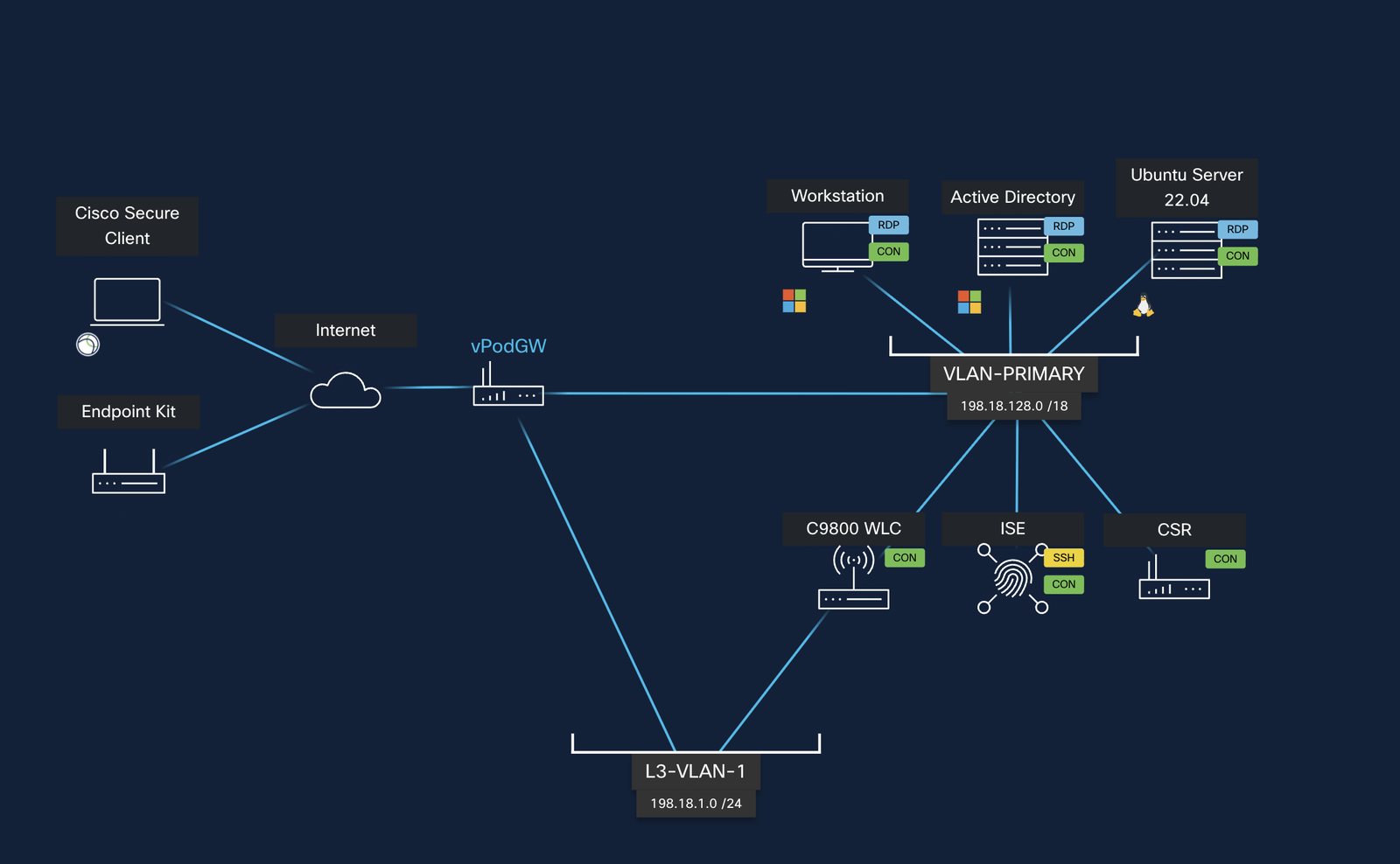The width and height of the screenshot is (1400, 864).
Task: Click the vPodGW label link
Action: click(508, 346)
